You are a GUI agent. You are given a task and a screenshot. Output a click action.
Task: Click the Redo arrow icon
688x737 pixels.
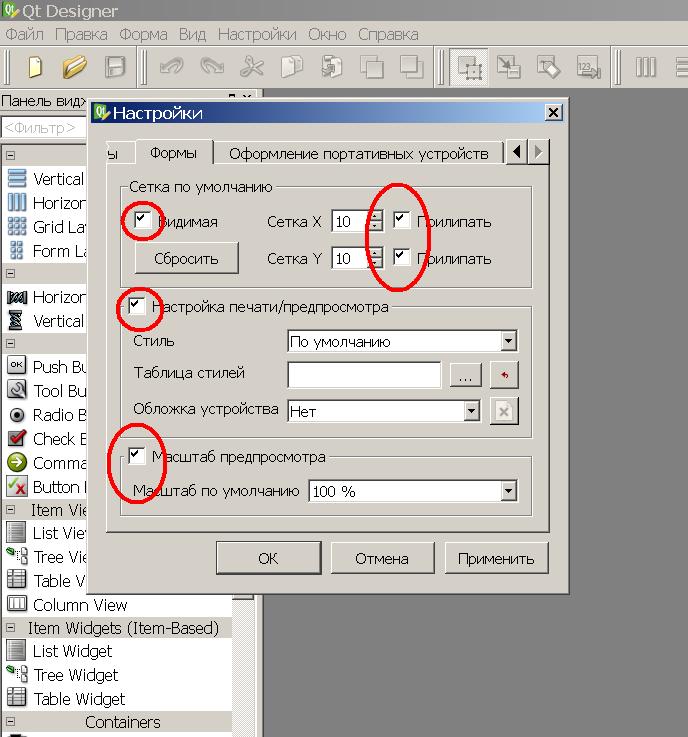point(211,66)
